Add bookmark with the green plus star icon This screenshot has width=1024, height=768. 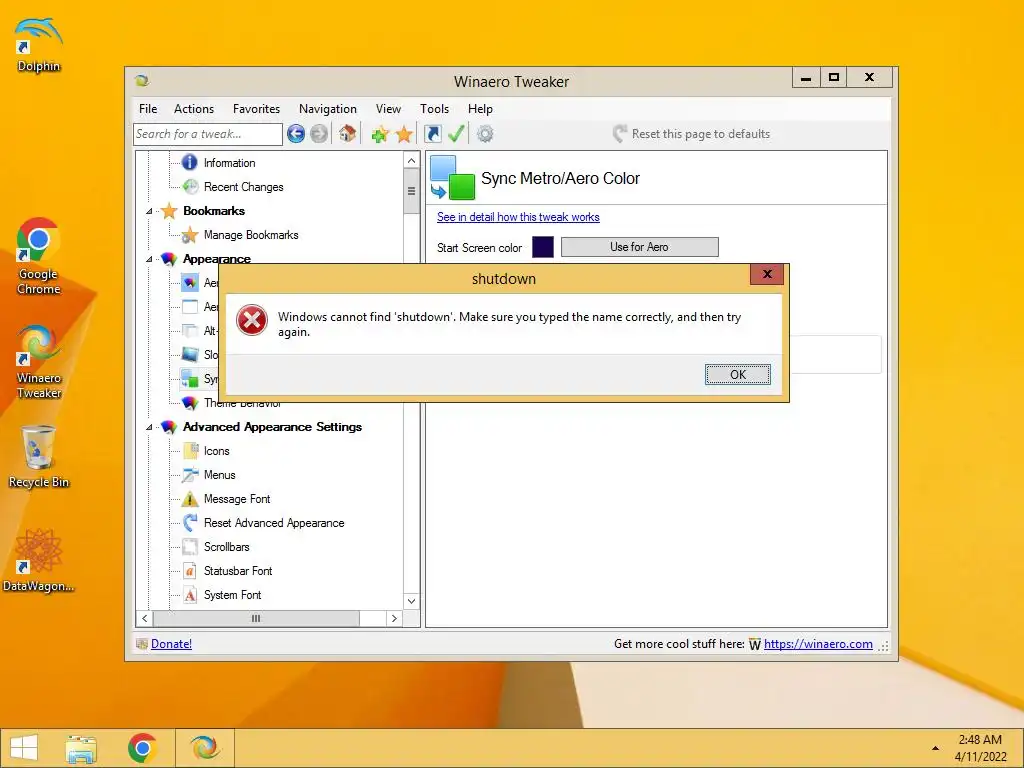point(379,135)
